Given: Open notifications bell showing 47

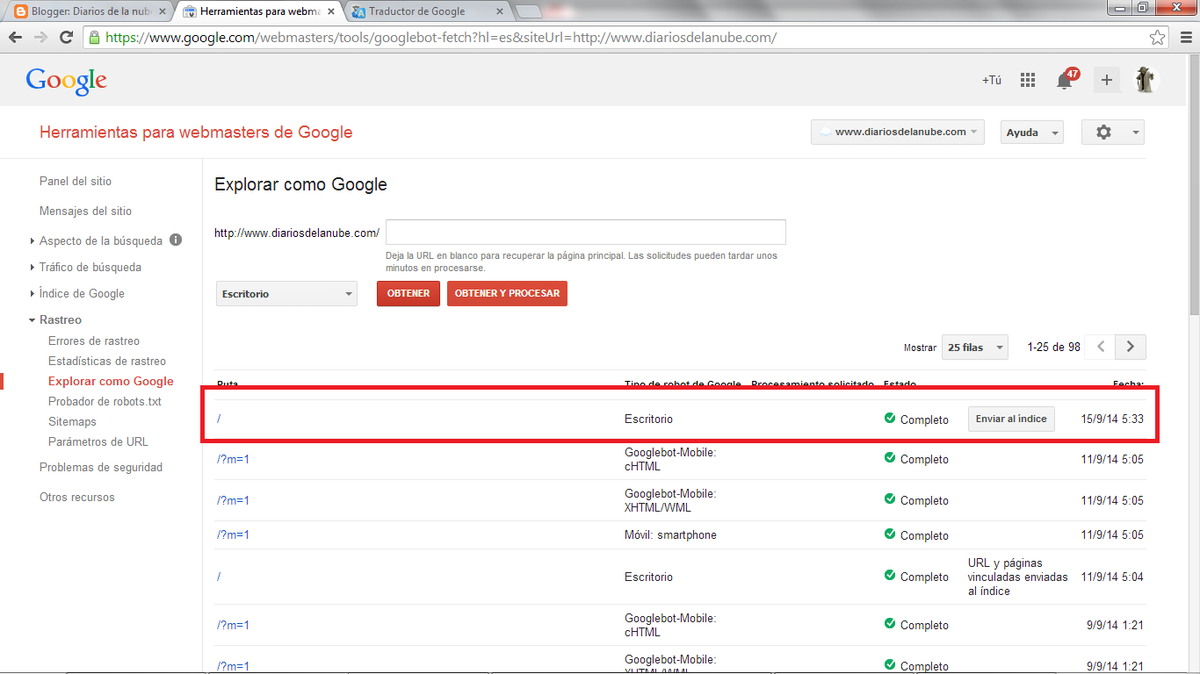Looking at the screenshot, I should click(x=1065, y=81).
